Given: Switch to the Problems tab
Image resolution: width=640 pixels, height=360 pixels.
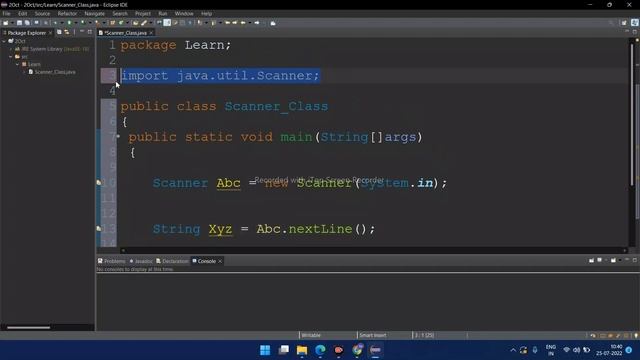Looking at the screenshot, I should click(112, 261).
